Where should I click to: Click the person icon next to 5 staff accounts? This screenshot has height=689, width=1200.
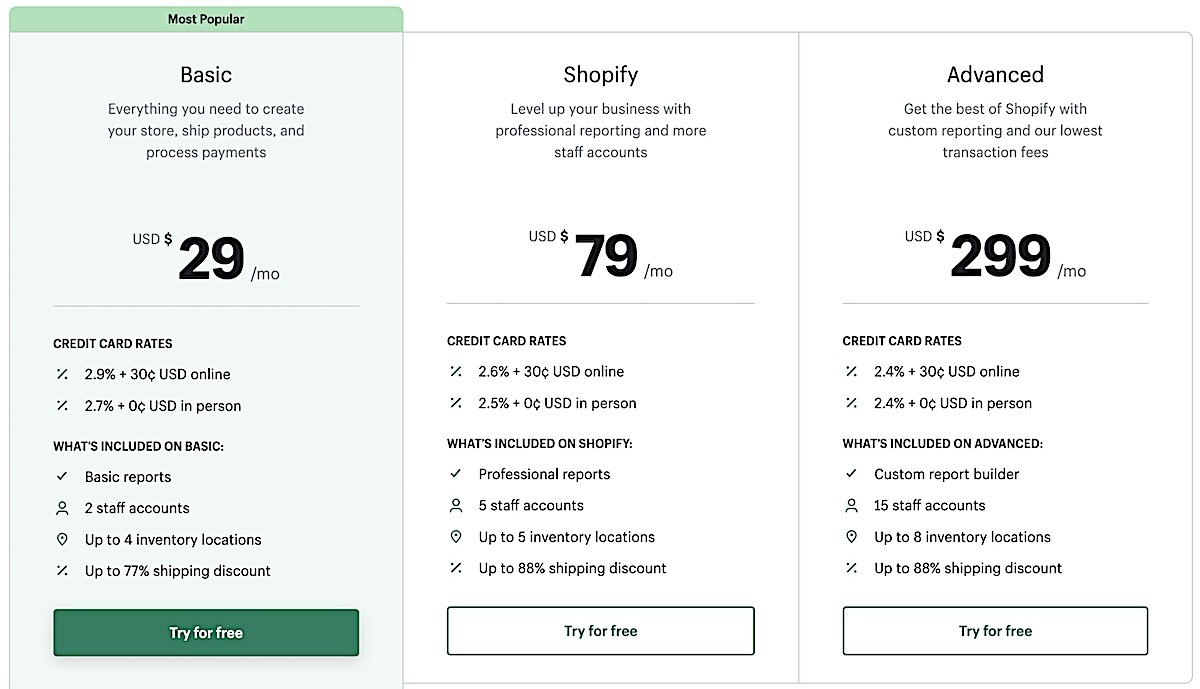tap(456, 505)
